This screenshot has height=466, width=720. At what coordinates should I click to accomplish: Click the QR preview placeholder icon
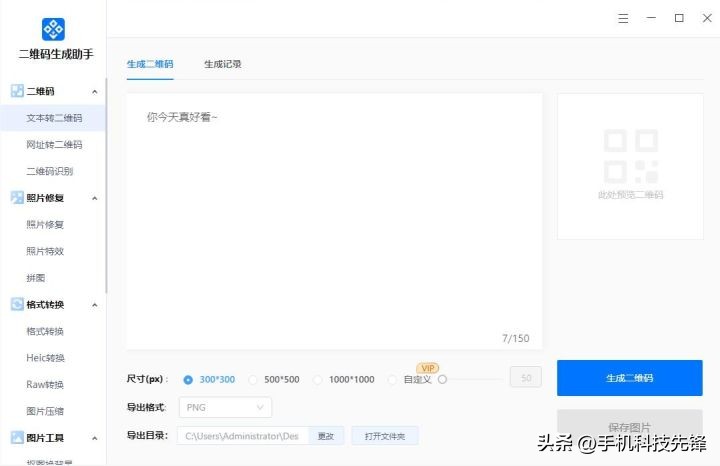(630, 157)
